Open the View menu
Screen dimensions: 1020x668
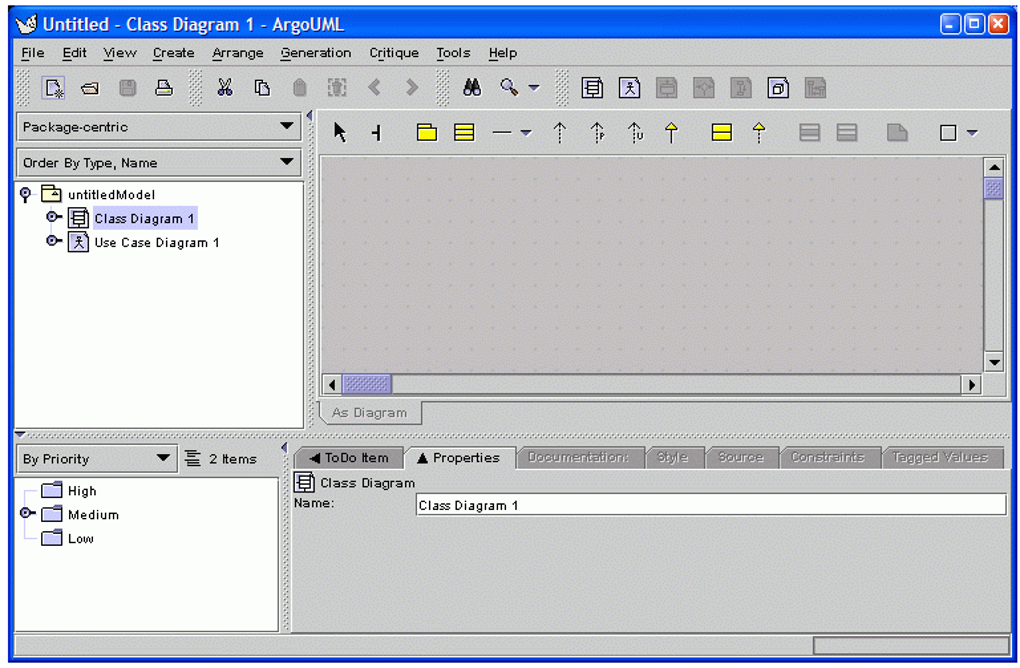120,53
